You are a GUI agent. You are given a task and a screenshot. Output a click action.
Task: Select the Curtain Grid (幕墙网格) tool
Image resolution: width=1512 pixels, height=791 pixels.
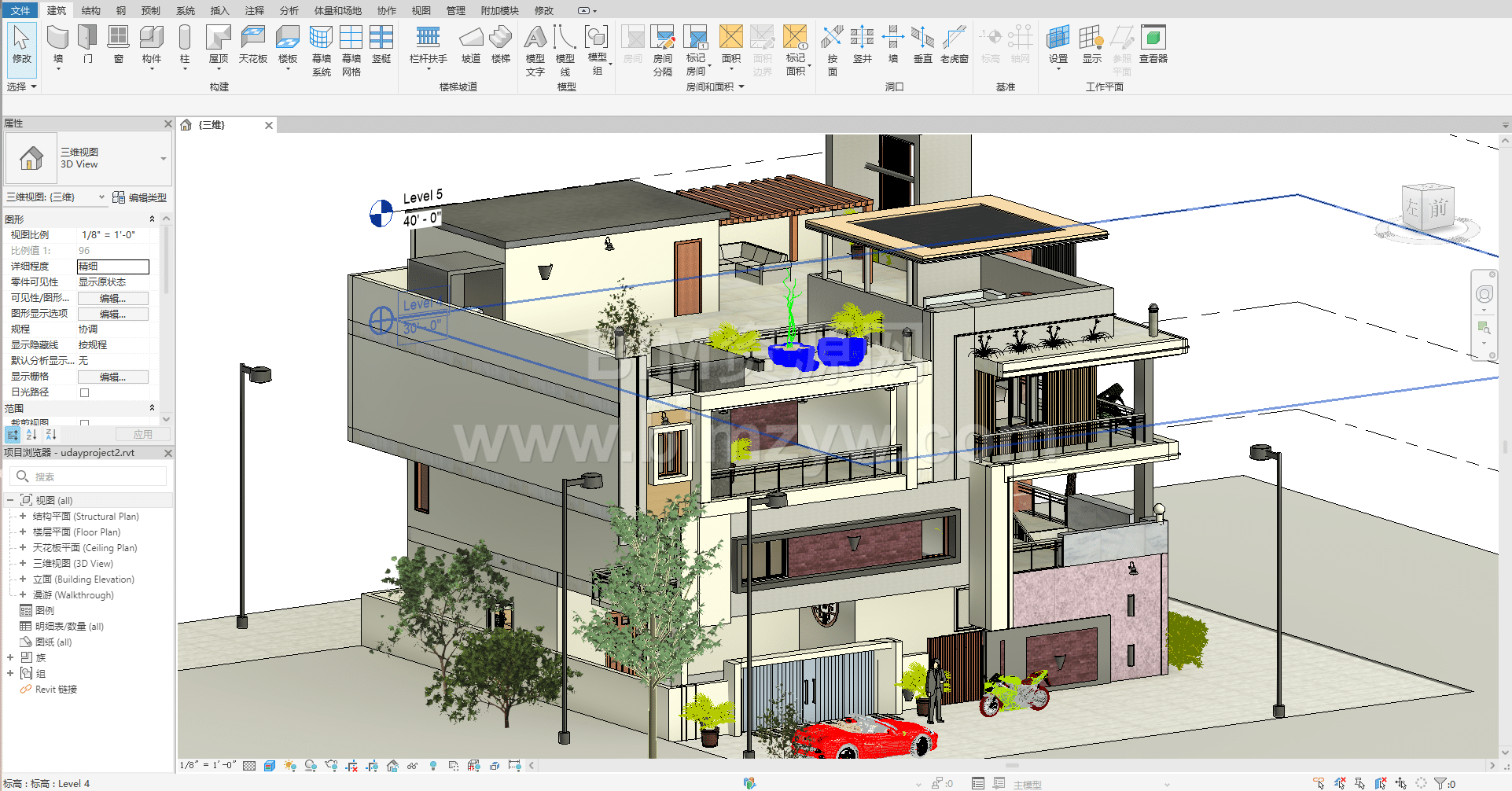tap(351, 49)
